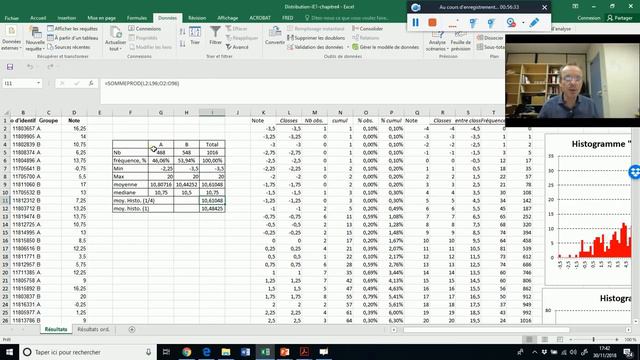
Task: Open PowerPoint from the taskbar
Action: [x=284, y=352]
